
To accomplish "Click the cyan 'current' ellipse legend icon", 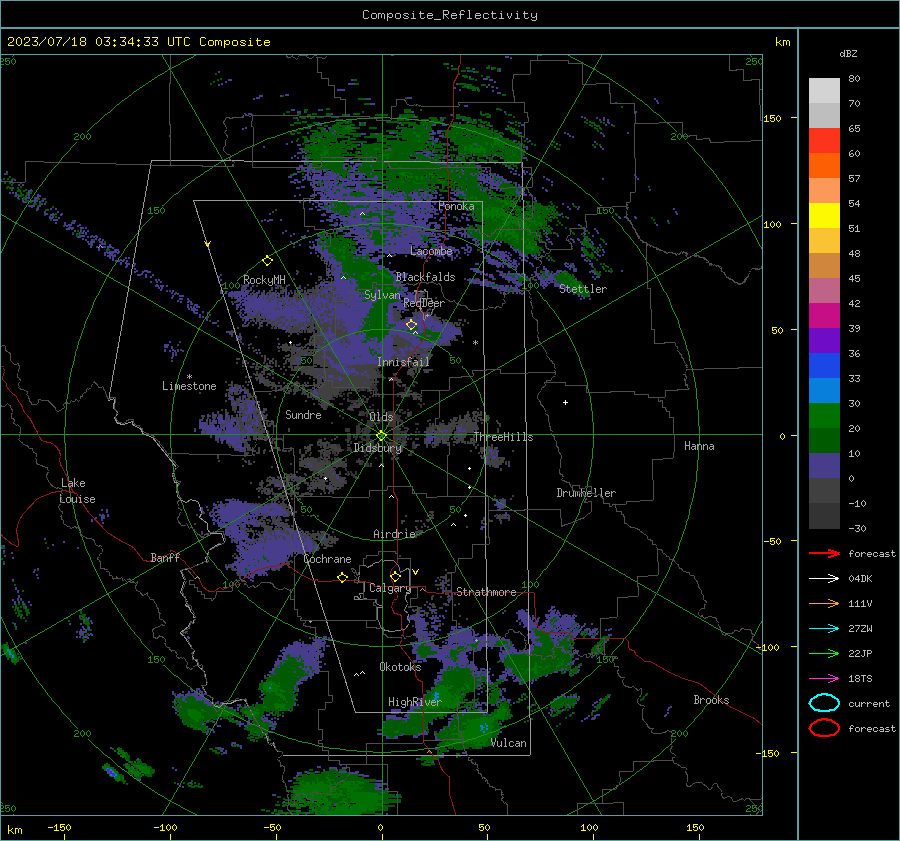I will [x=824, y=703].
